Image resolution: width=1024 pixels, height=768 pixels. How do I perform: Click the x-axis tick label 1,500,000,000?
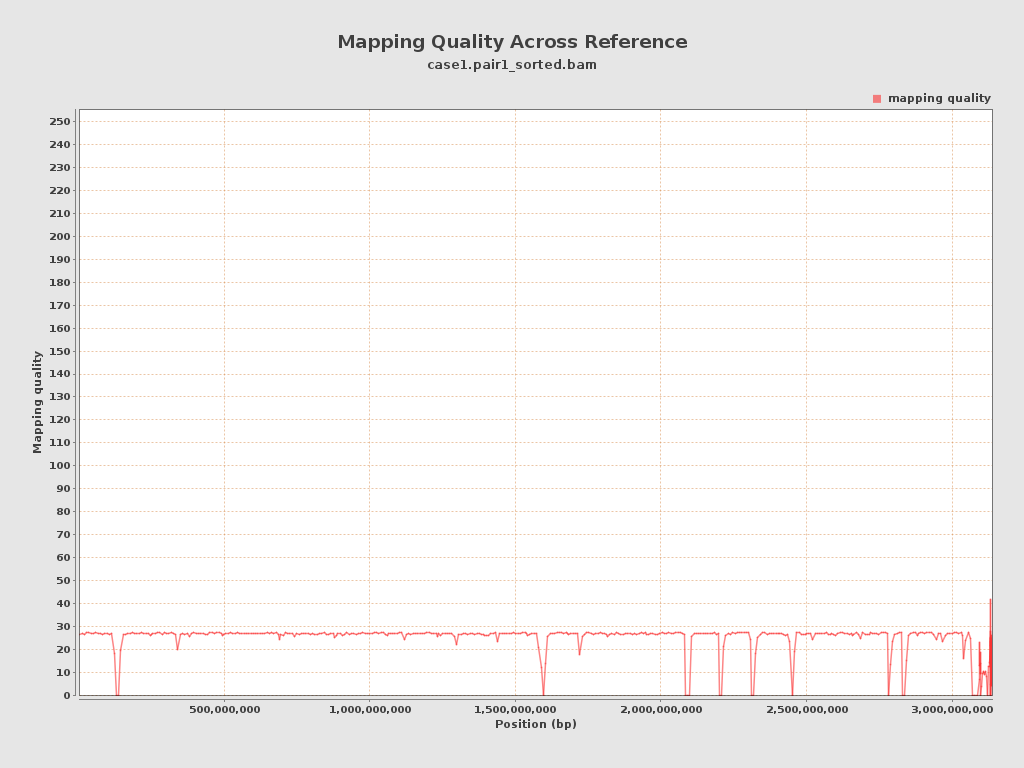coord(515,709)
